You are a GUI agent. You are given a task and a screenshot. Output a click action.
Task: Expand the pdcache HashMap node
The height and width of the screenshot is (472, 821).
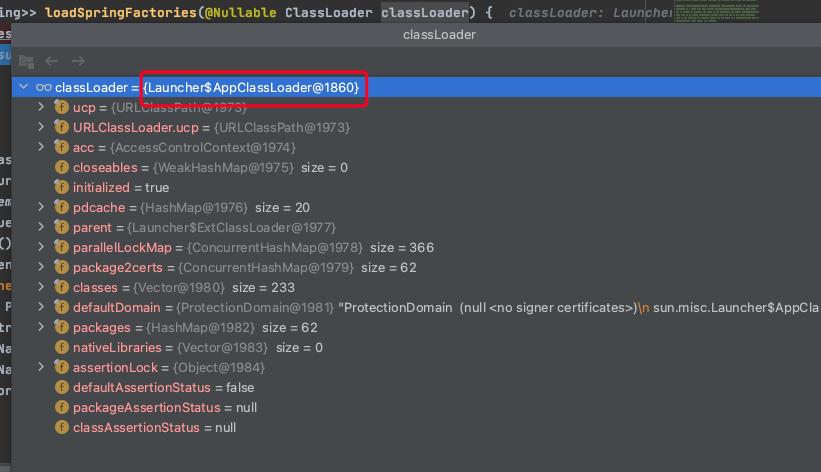tap(41, 208)
